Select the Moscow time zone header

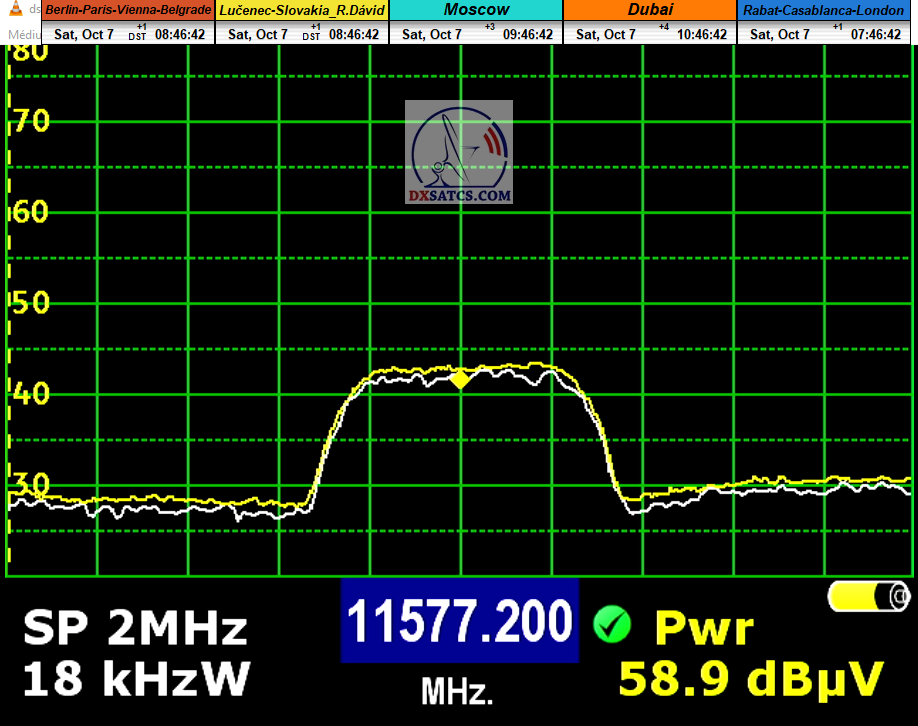[476, 10]
